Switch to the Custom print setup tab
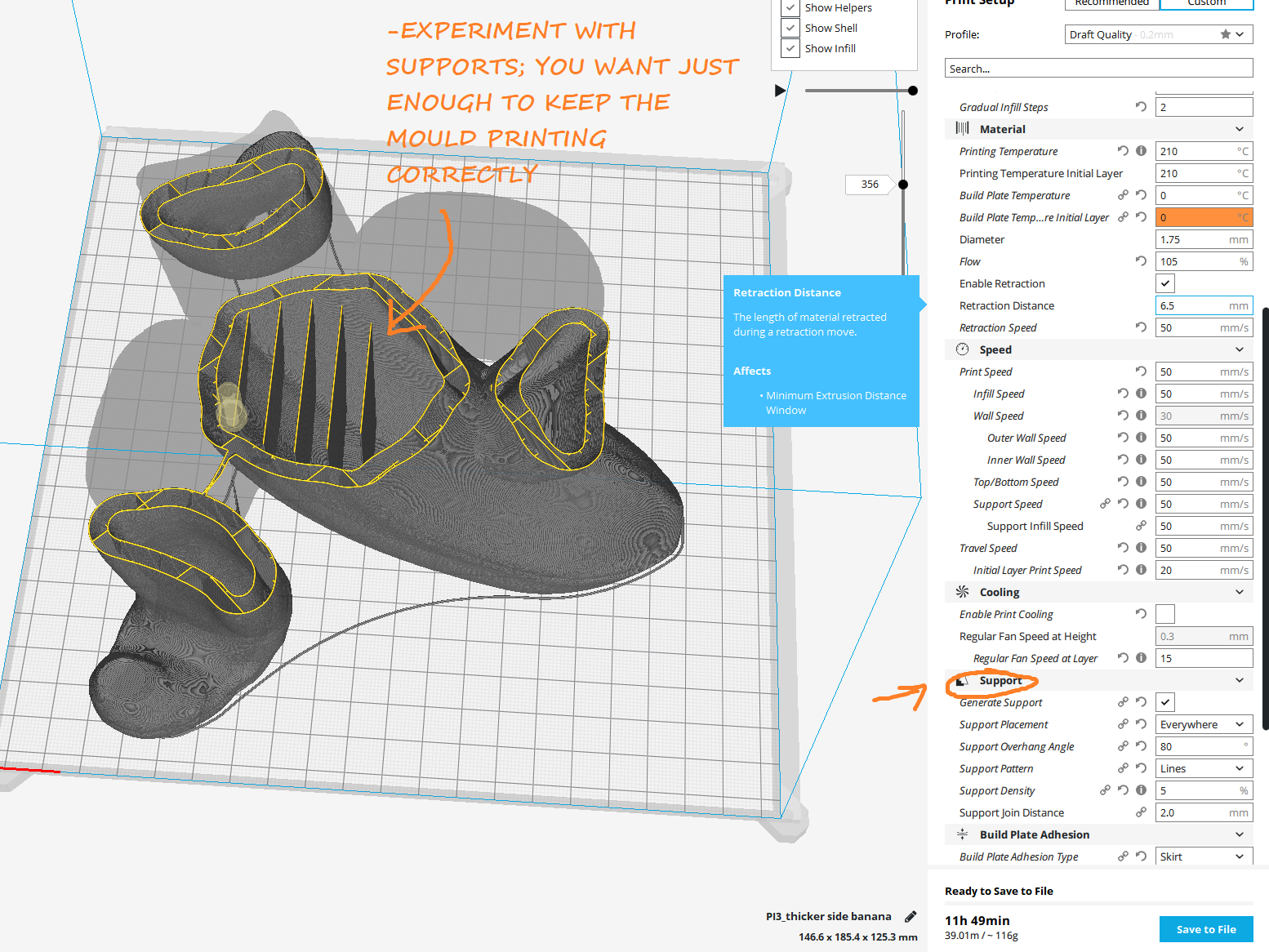 coord(1206,4)
